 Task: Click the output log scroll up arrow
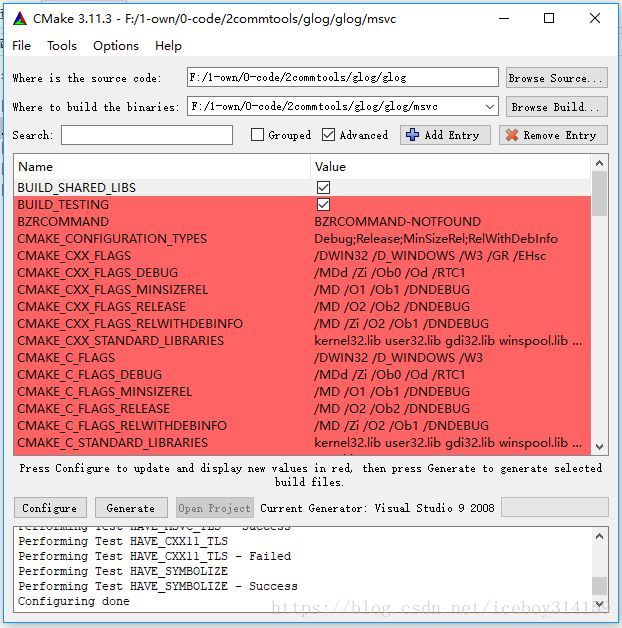pos(599,536)
